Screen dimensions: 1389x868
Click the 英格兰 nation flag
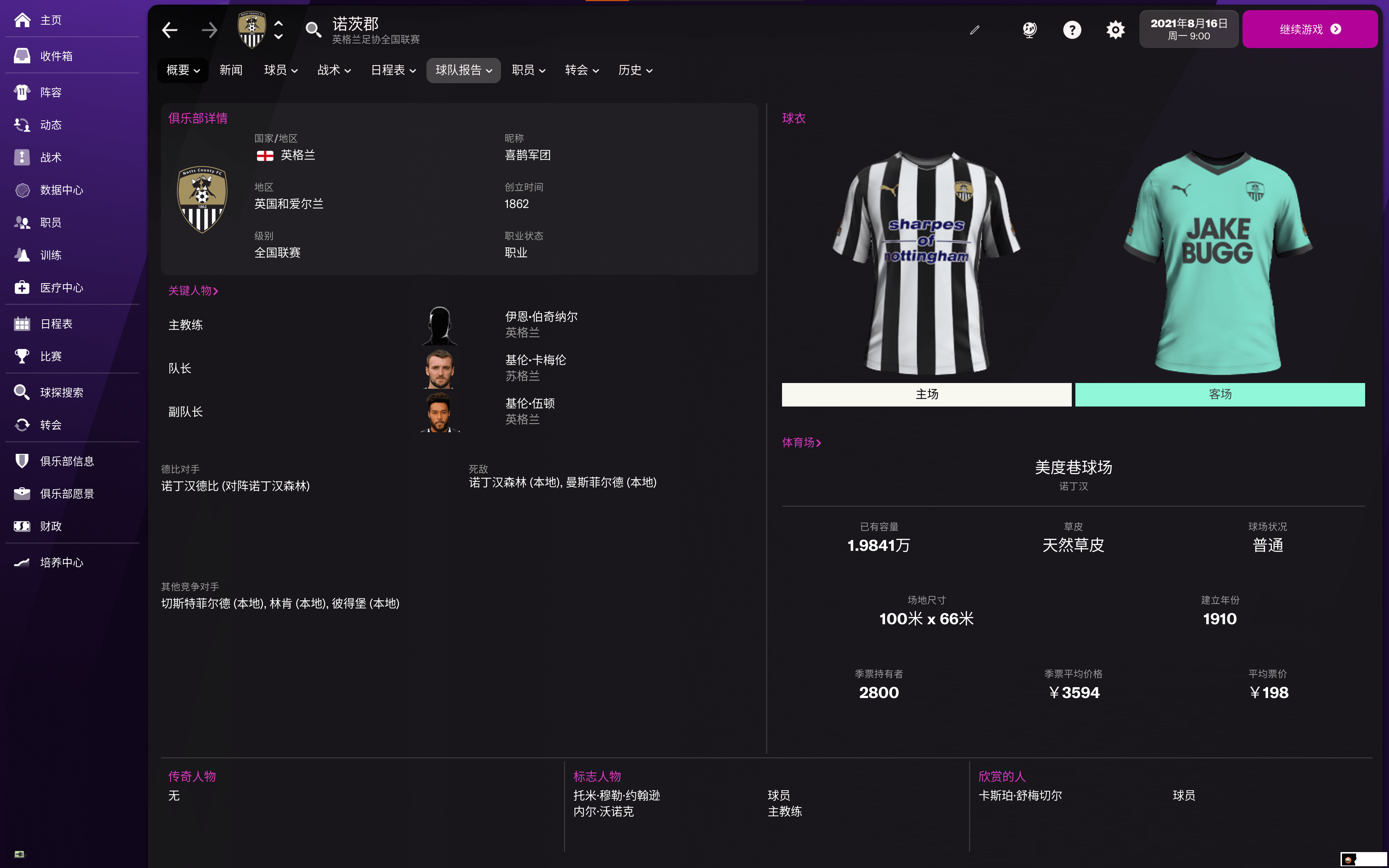tap(265, 156)
